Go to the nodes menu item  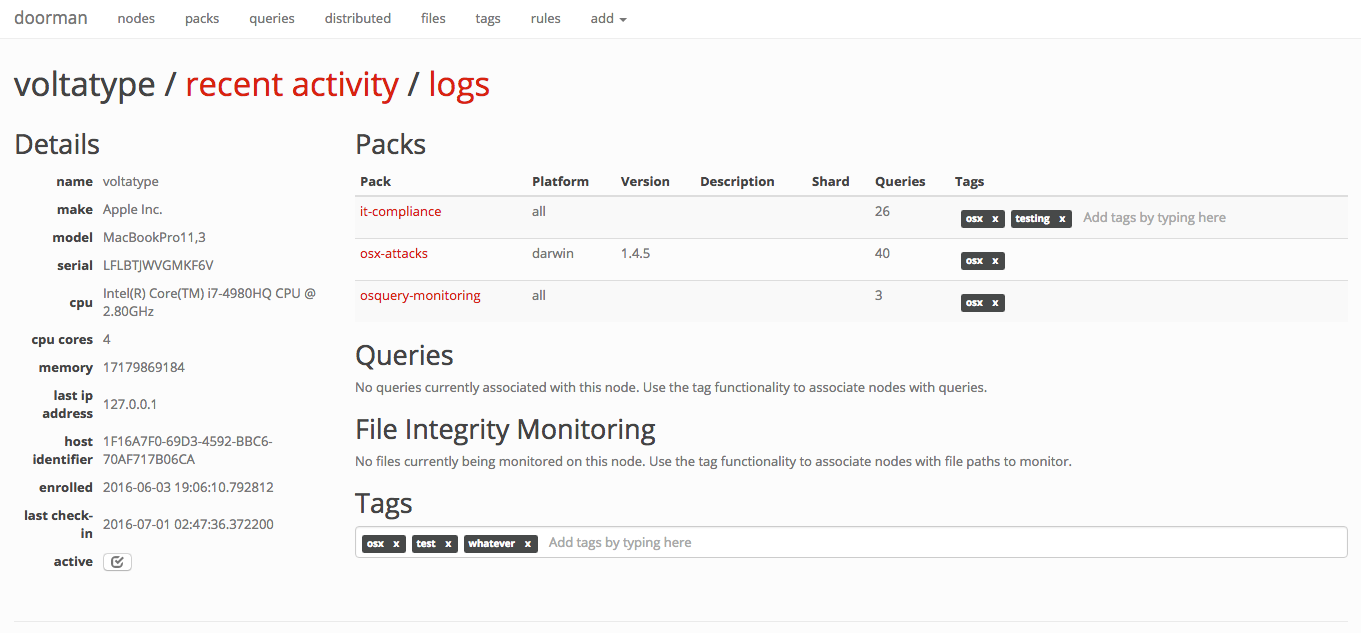136,18
